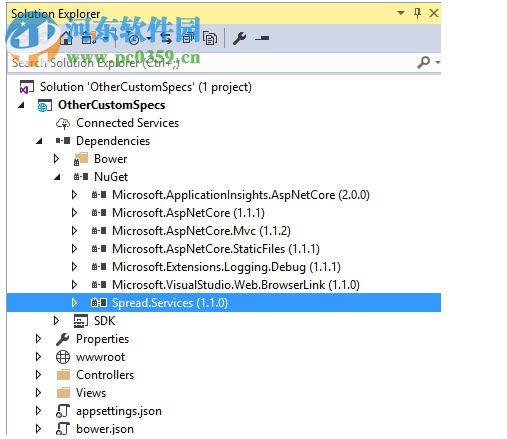Collapse all items using the toolbar icon
The image size is (507, 439).
(189, 39)
